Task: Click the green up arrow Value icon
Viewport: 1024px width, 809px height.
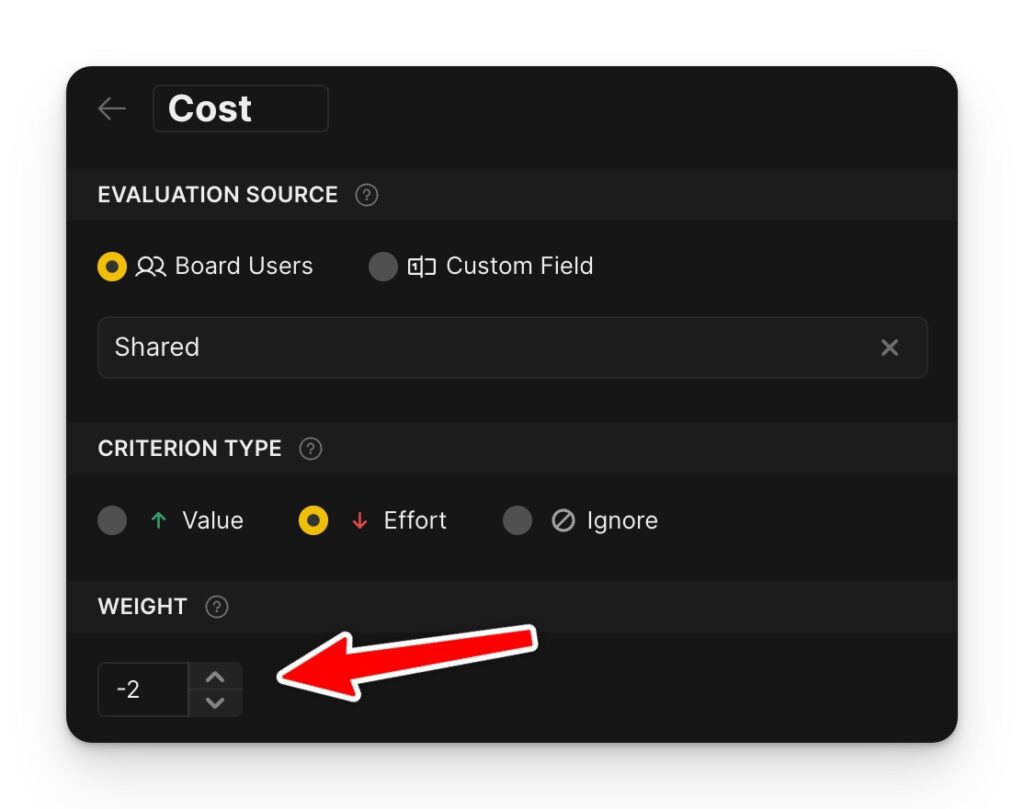Action: (158, 521)
